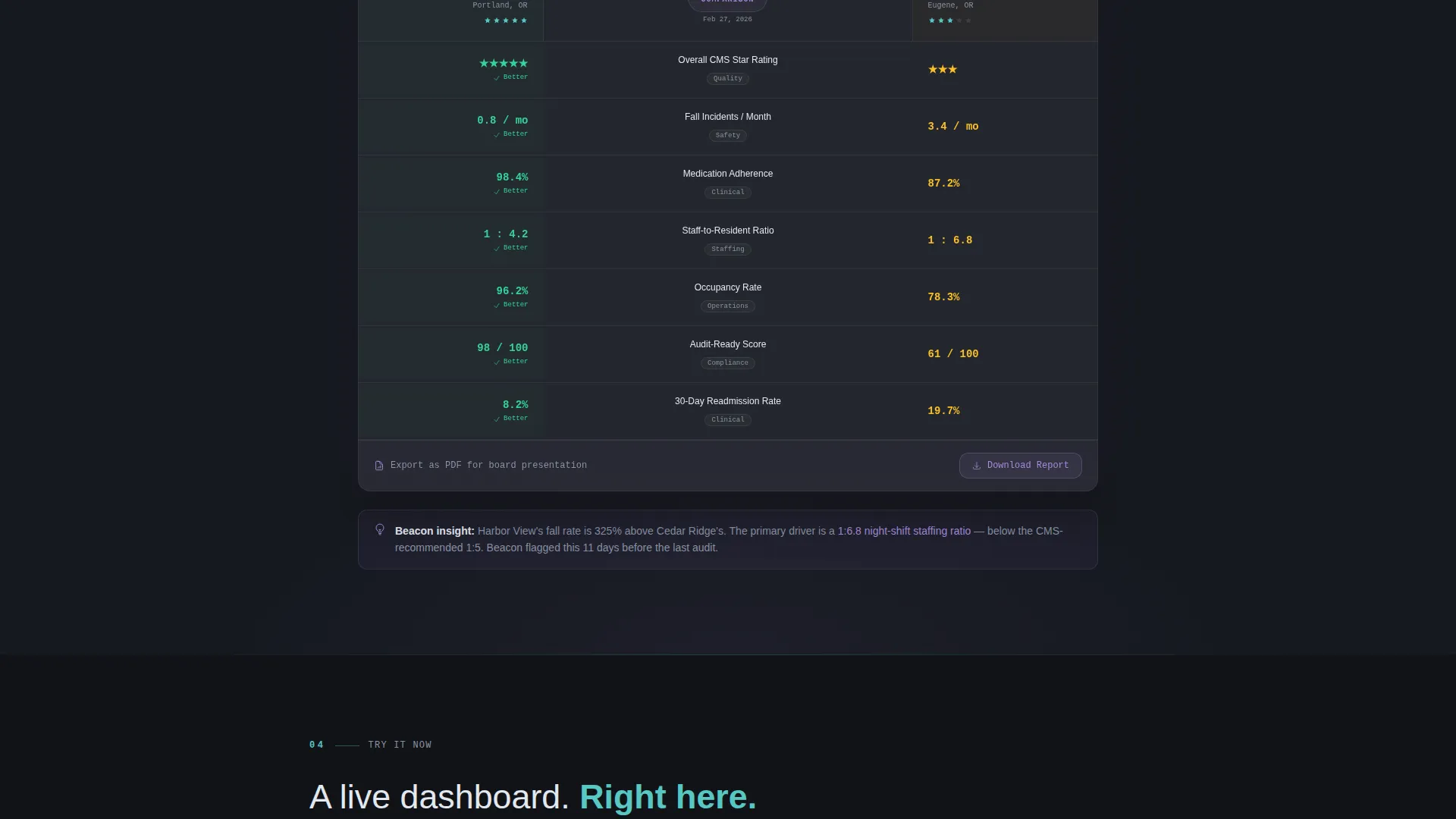Select the Quality category tag
This screenshot has width=1456, height=819.
[727, 79]
